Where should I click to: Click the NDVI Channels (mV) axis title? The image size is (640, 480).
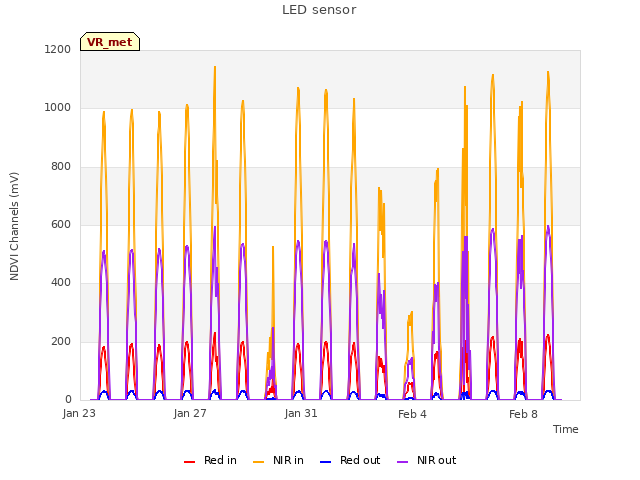[x=14, y=226]
